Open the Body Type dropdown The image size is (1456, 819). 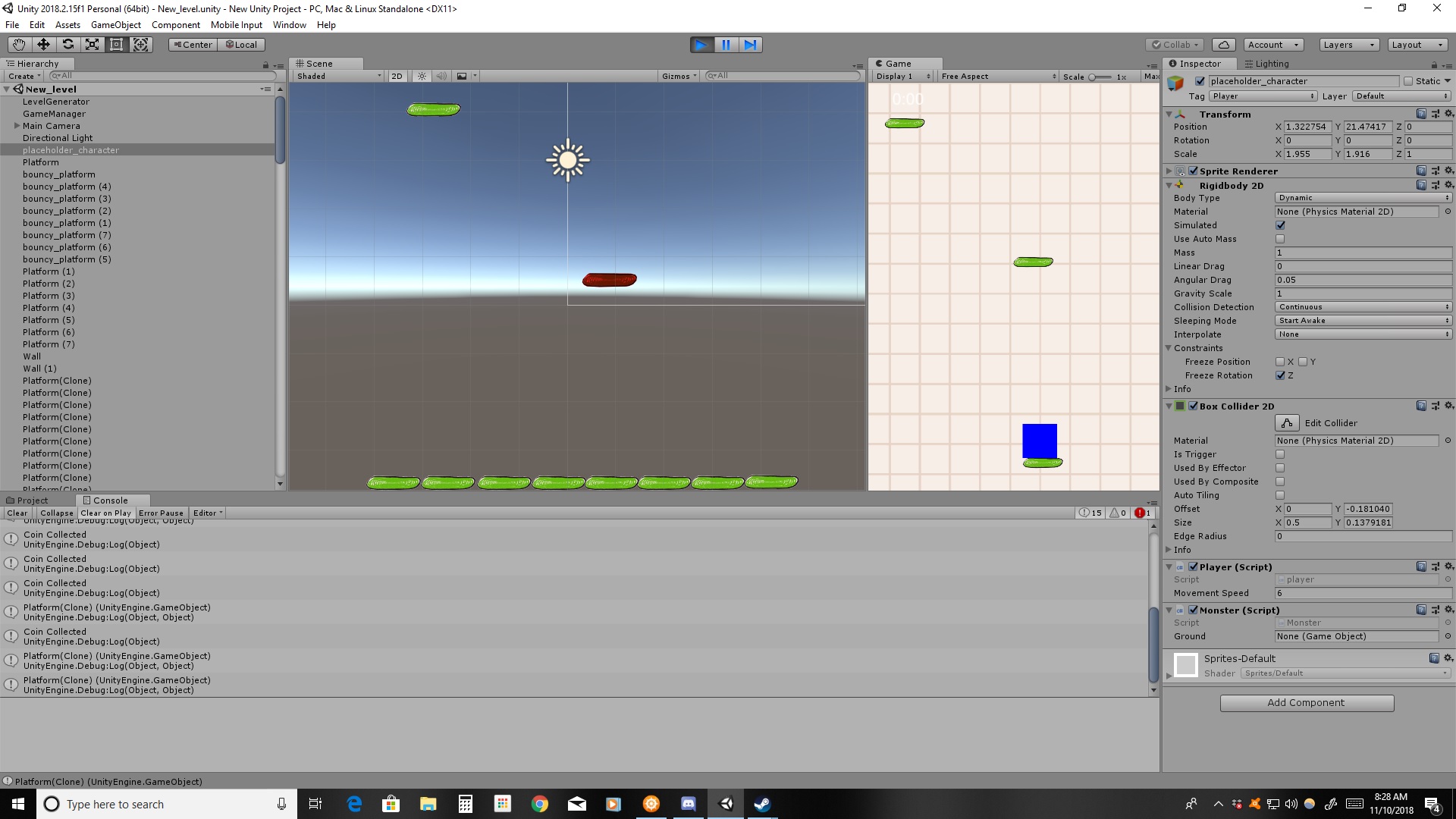[1363, 198]
